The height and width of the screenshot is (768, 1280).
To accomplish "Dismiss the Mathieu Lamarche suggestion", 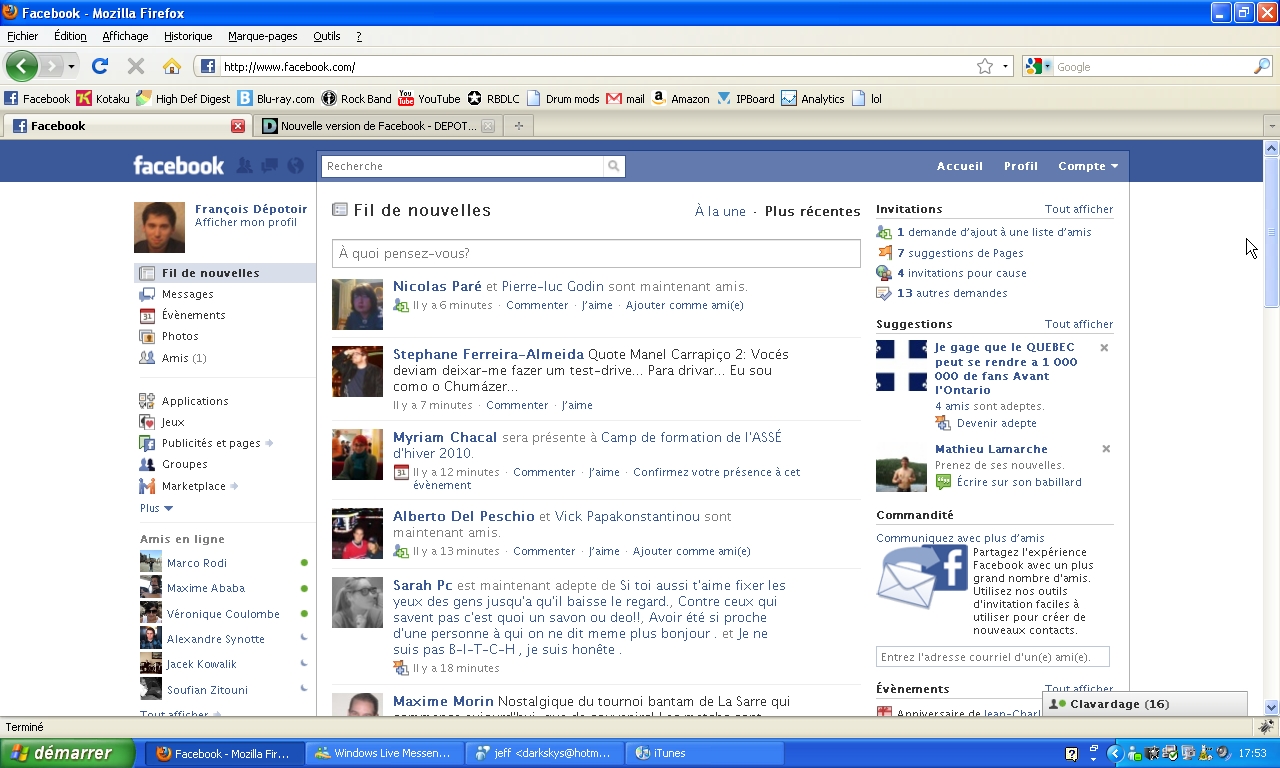I will point(1106,449).
